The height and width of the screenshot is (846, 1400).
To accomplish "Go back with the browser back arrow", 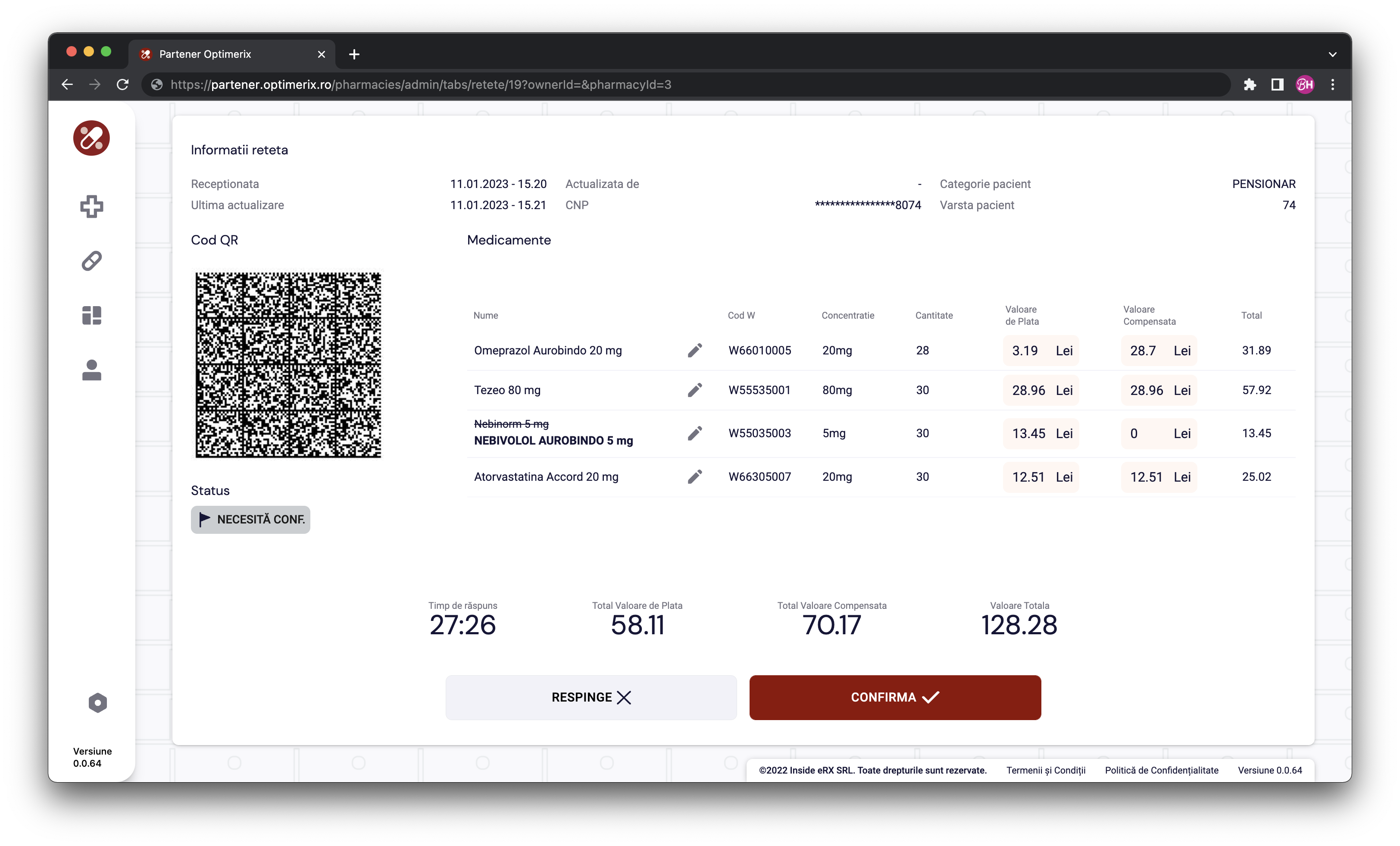I will click(x=67, y=85).
